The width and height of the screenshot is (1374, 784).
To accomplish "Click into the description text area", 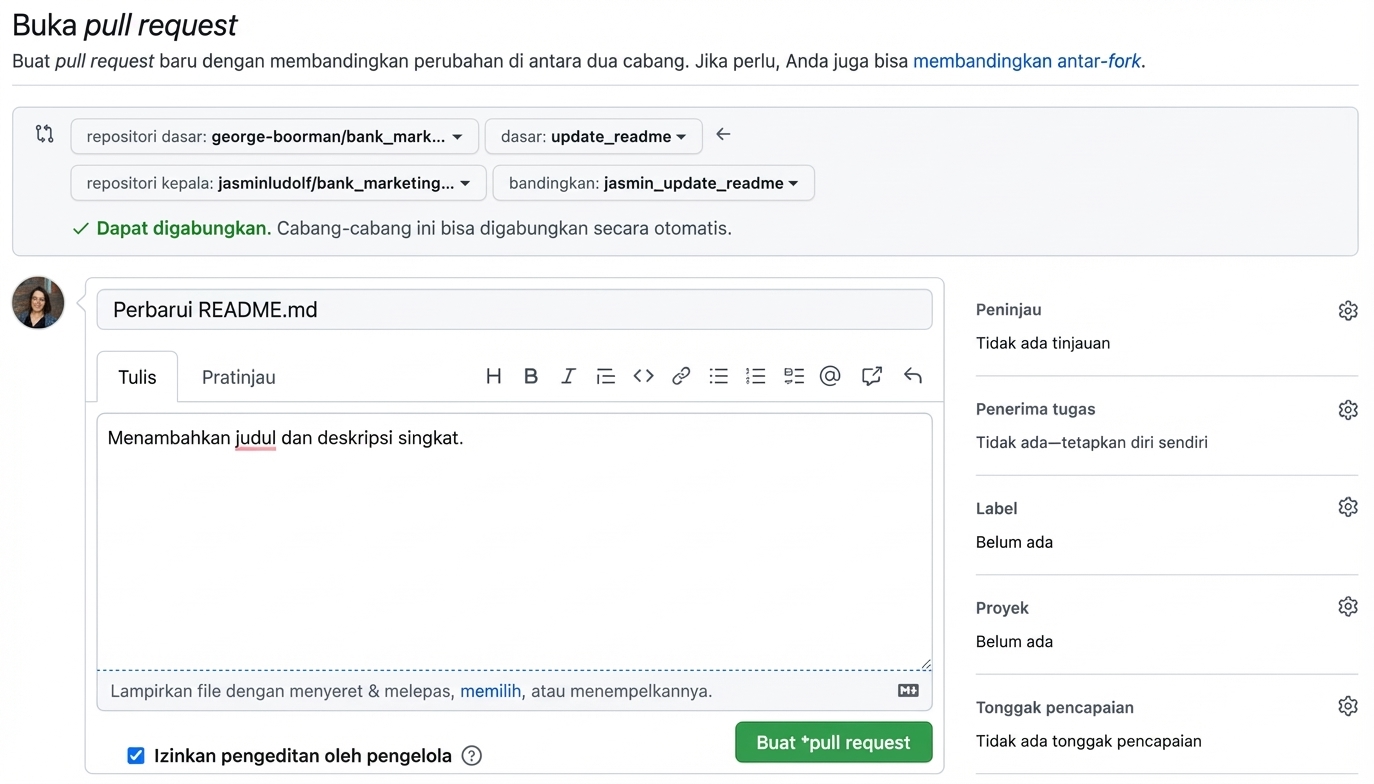I will [514, 541].
